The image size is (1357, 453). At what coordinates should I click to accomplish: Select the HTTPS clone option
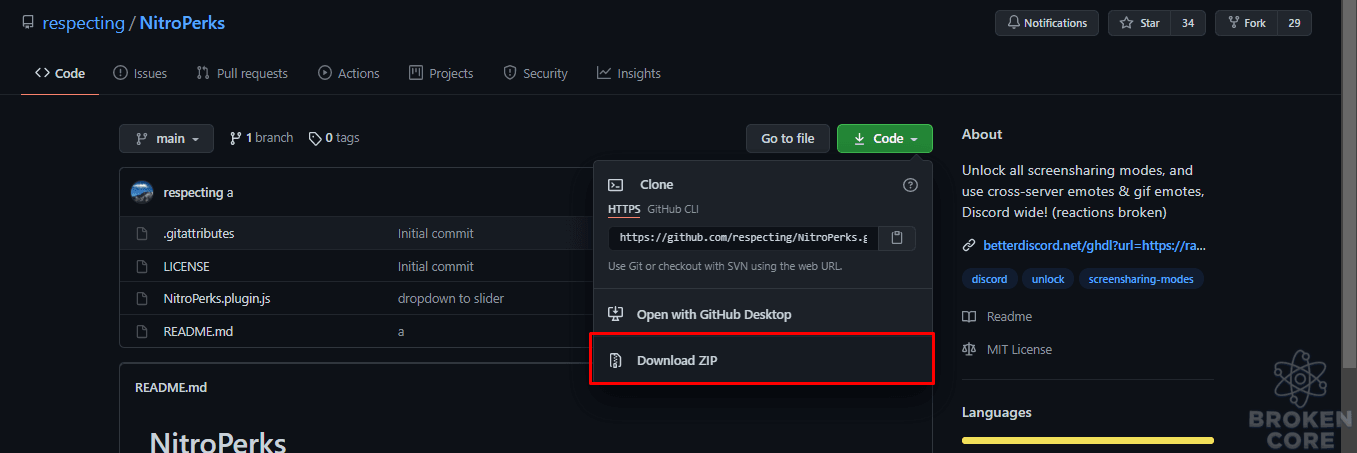click(x=624, y=209)
